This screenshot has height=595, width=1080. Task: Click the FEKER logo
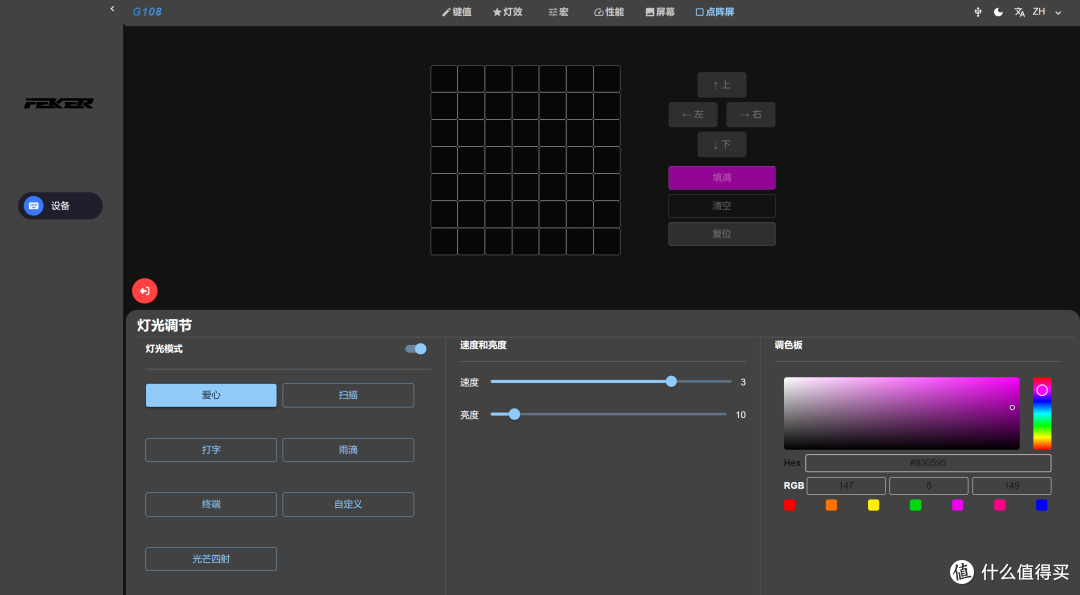(x=59, y=103)
